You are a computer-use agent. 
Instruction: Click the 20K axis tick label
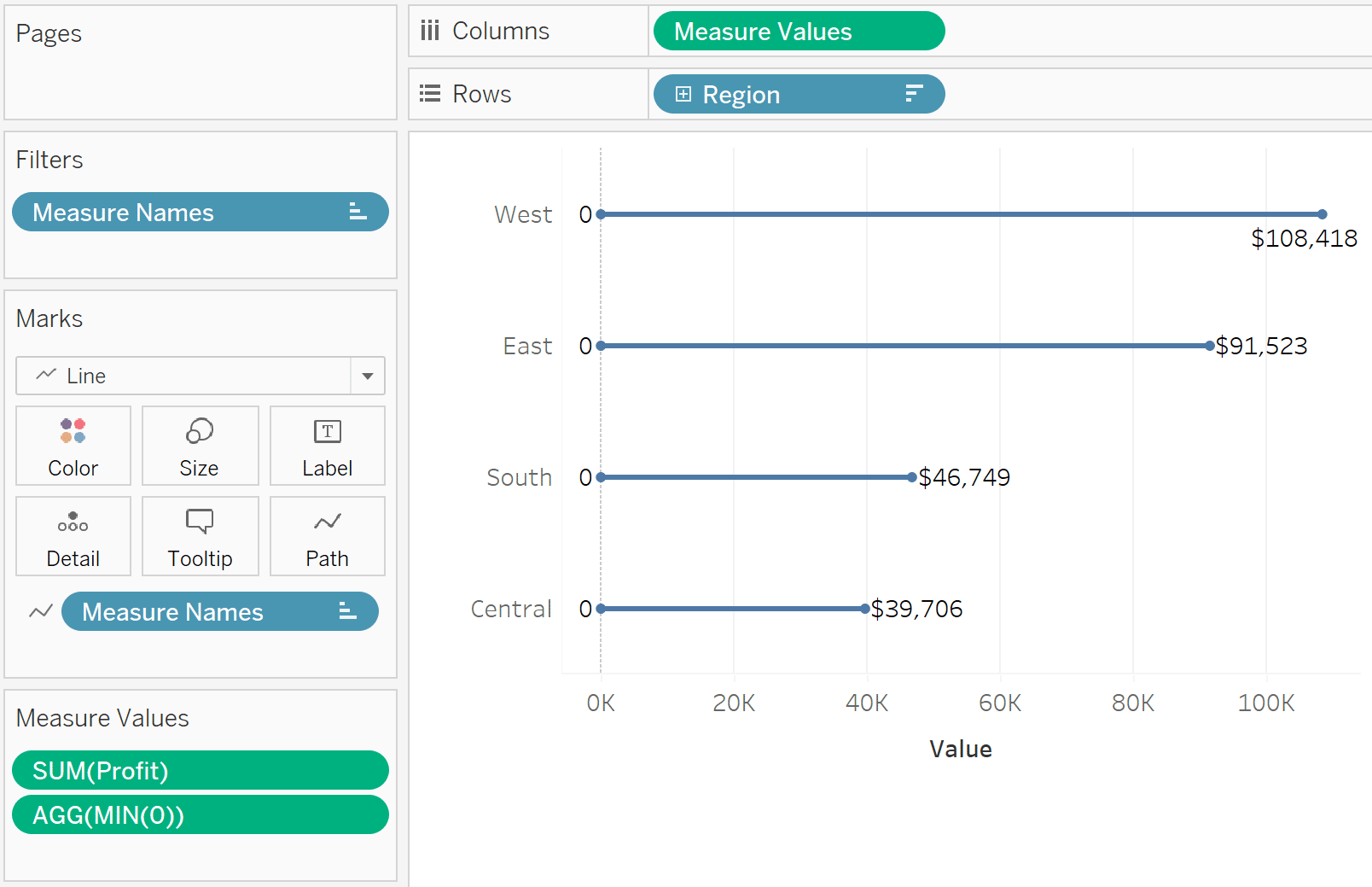click(x=734, y=703)
